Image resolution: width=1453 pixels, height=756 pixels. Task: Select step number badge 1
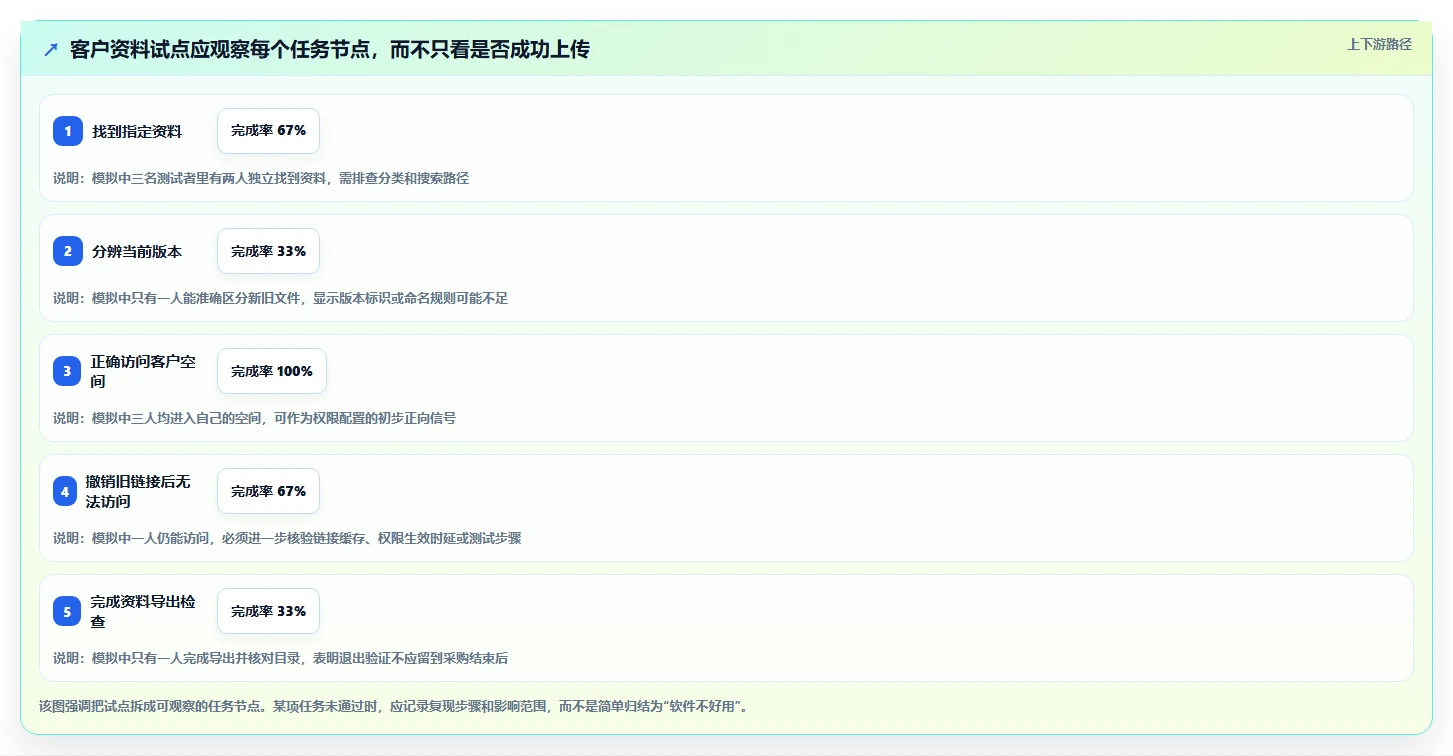point(68,131)
